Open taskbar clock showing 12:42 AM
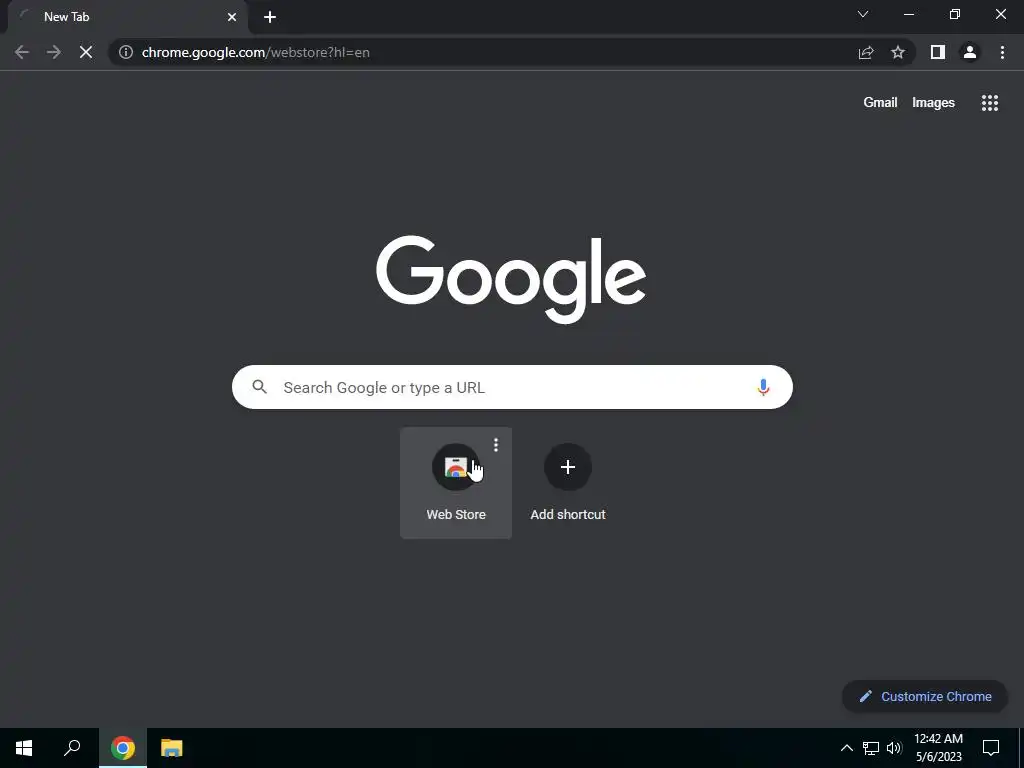Viewport: 1024px width, 768px height. pos(938,748)
